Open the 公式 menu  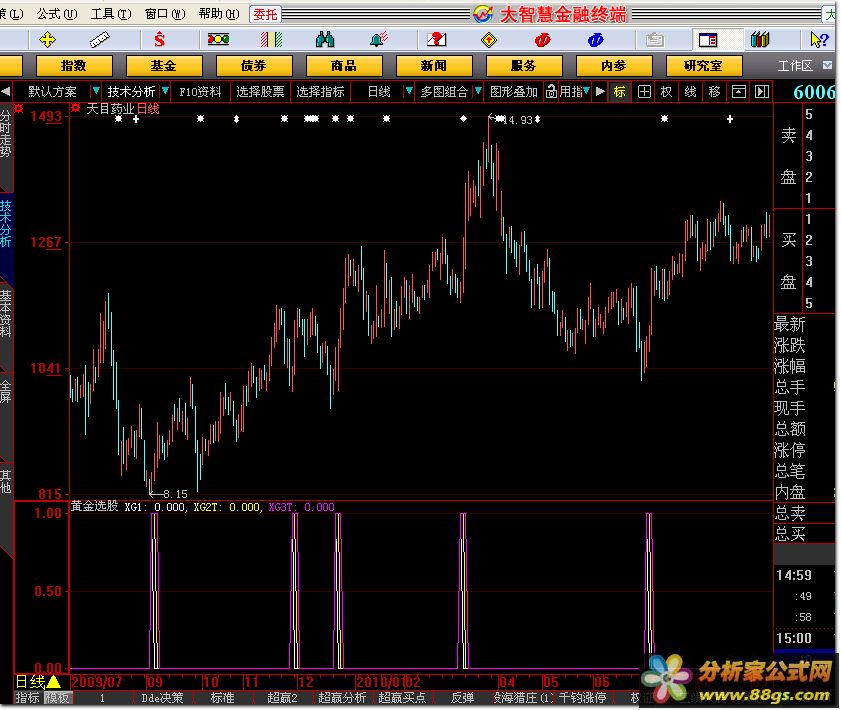point(57,13)
